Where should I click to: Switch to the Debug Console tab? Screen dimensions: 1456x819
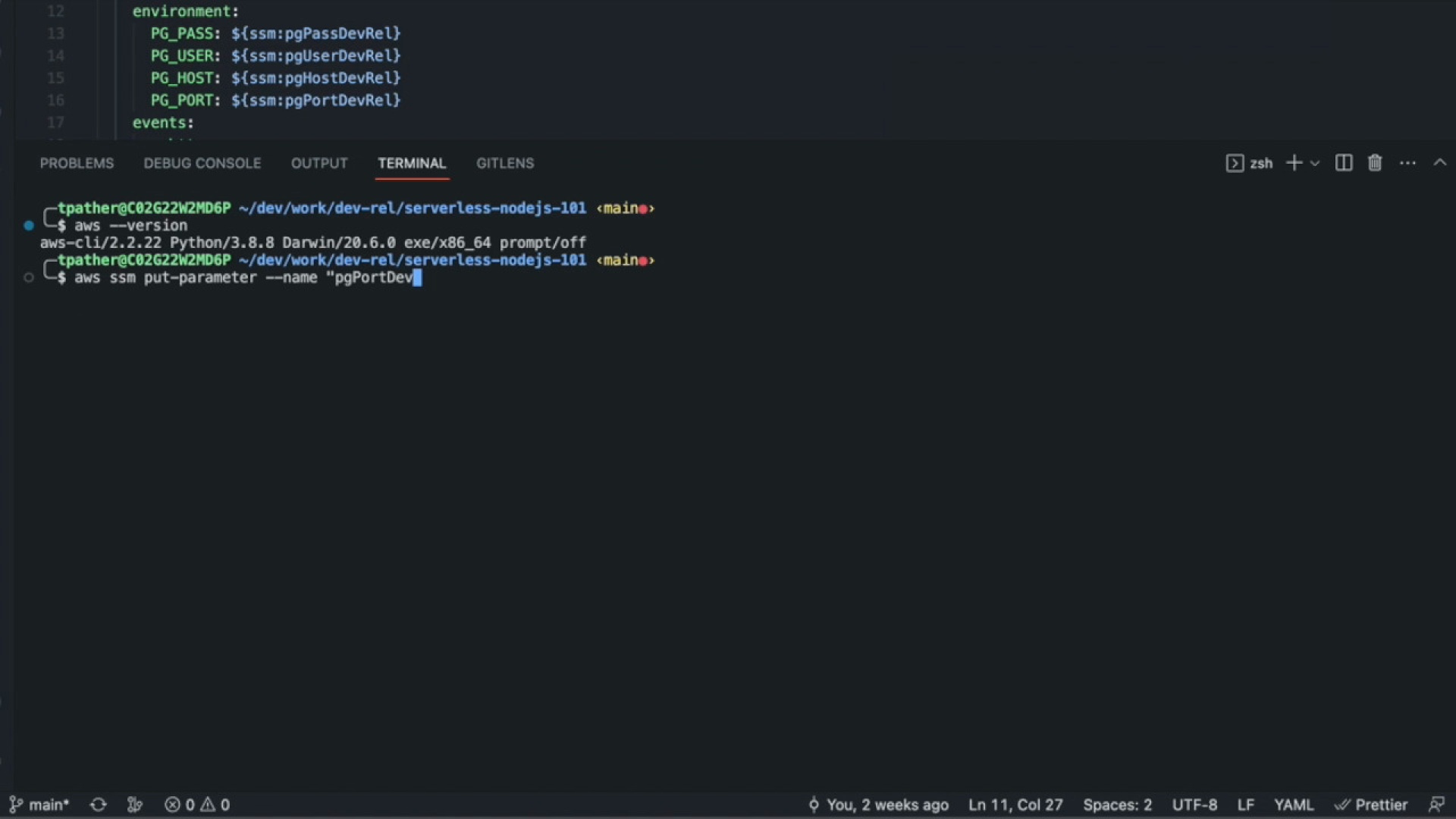point(202,163)
